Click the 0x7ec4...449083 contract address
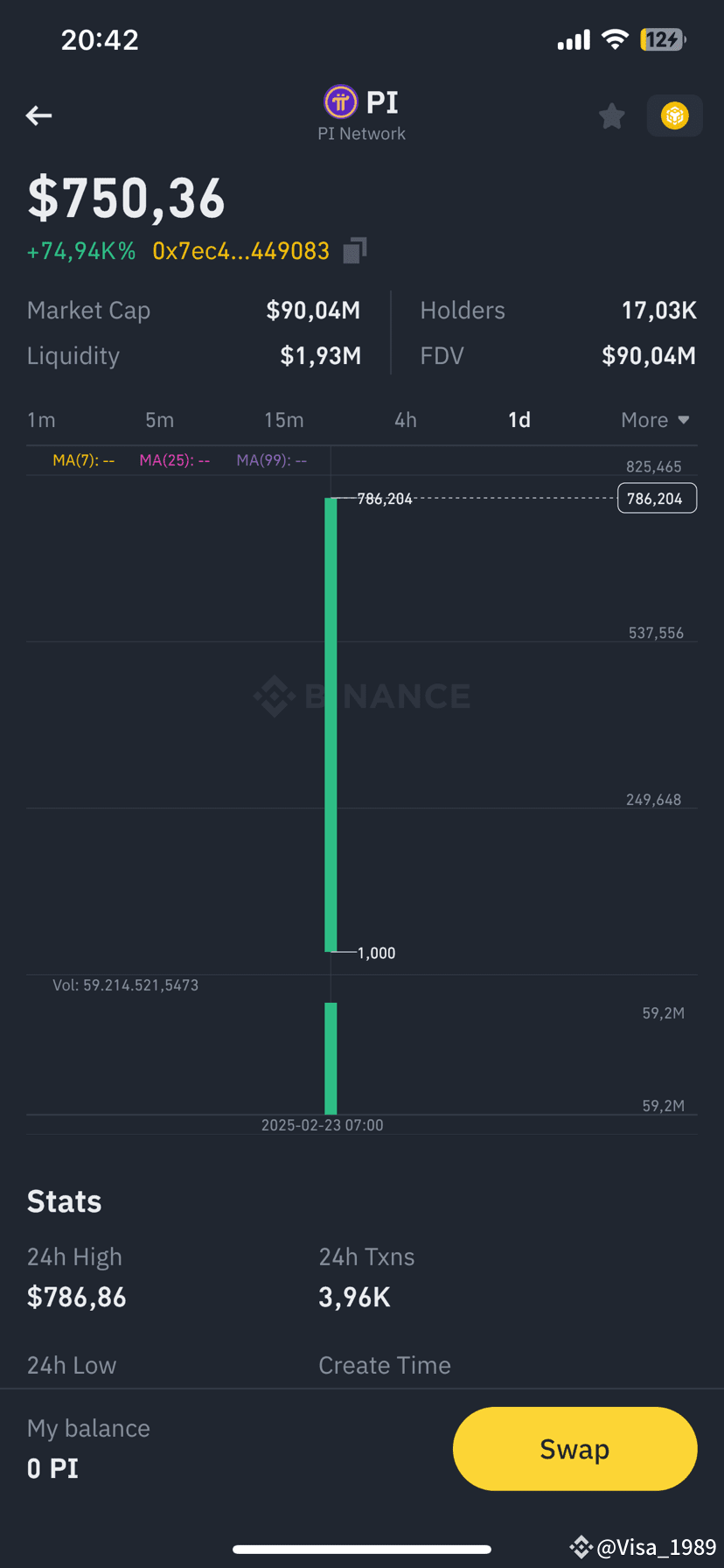The image size is (724, 1568). pyautogui.click(x=240, y=251)
